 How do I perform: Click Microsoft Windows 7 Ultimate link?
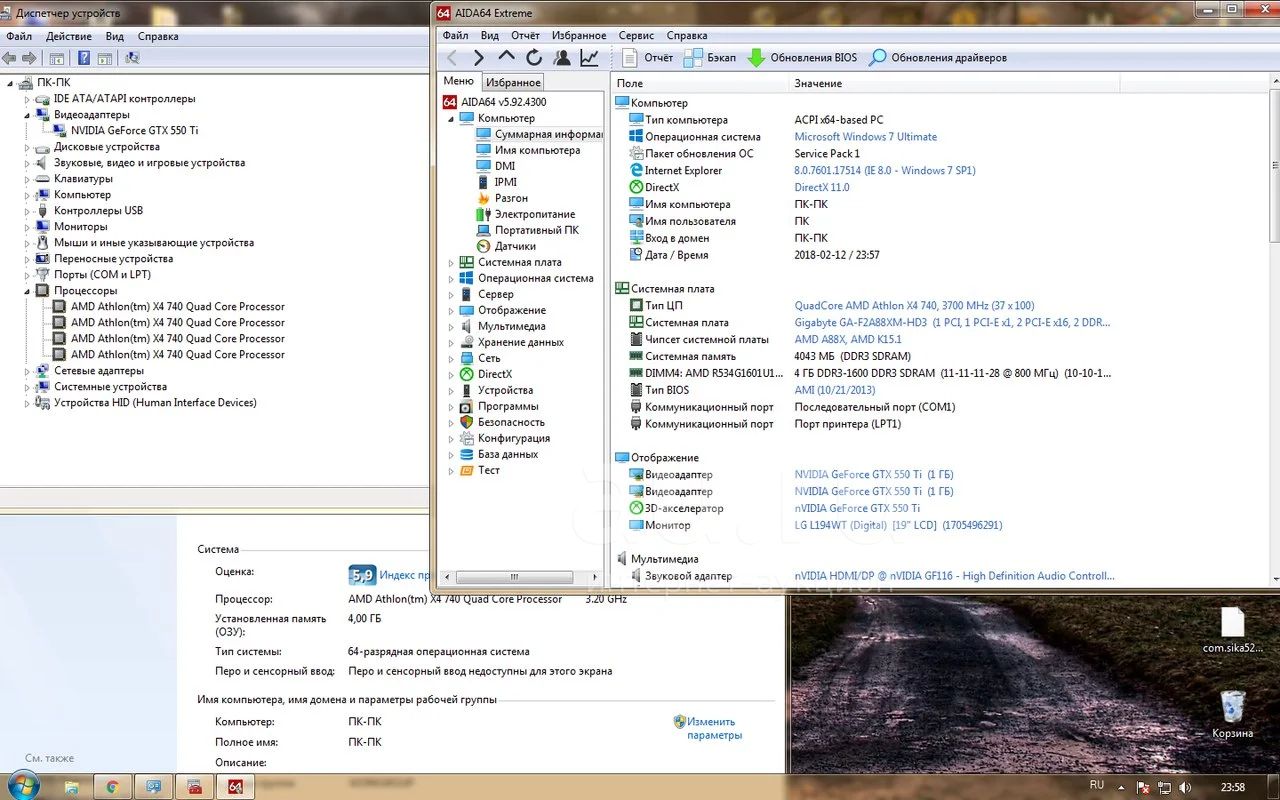click(x=866, y=137)
